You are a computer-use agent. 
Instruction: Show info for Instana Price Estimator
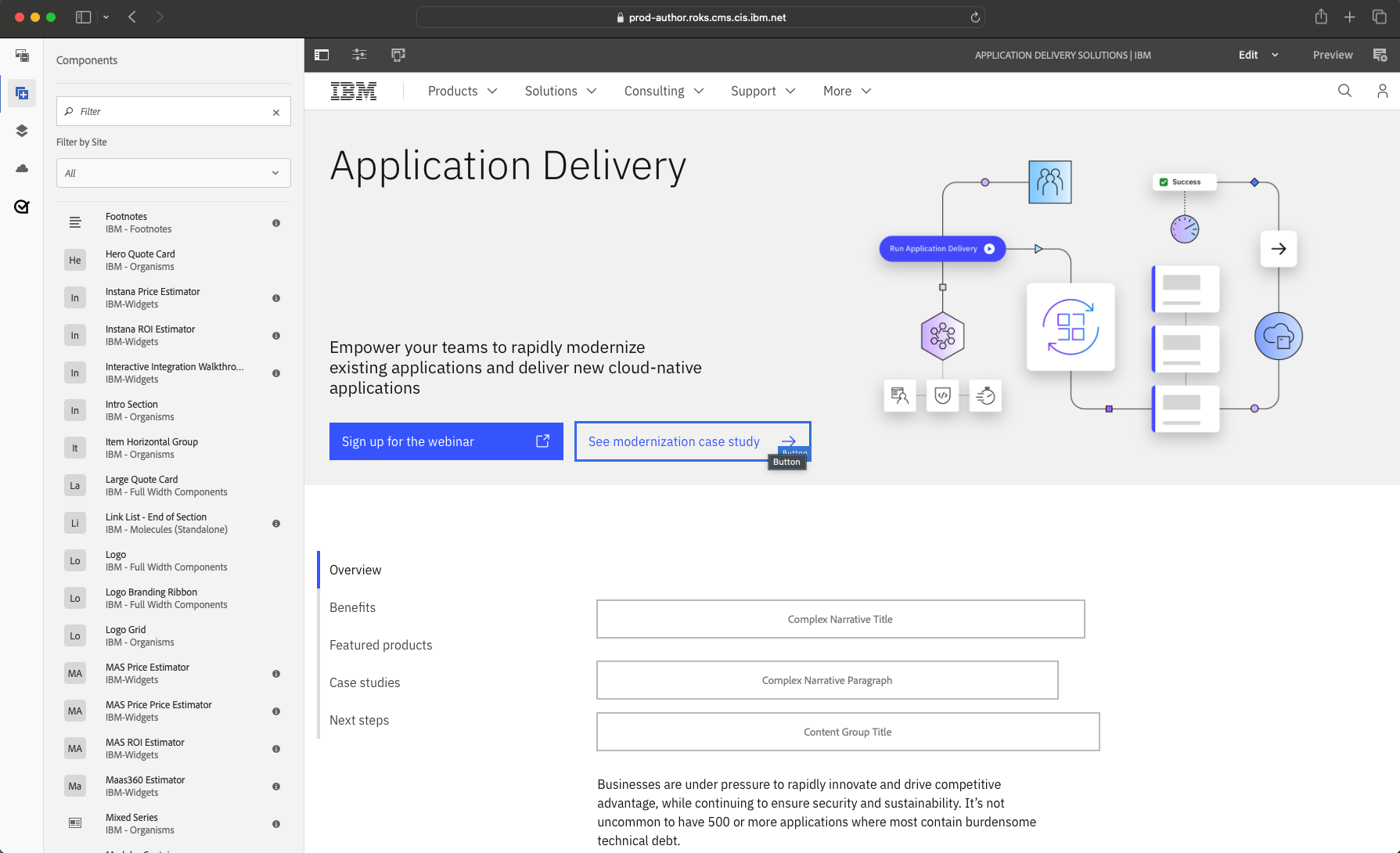[276, 298]
